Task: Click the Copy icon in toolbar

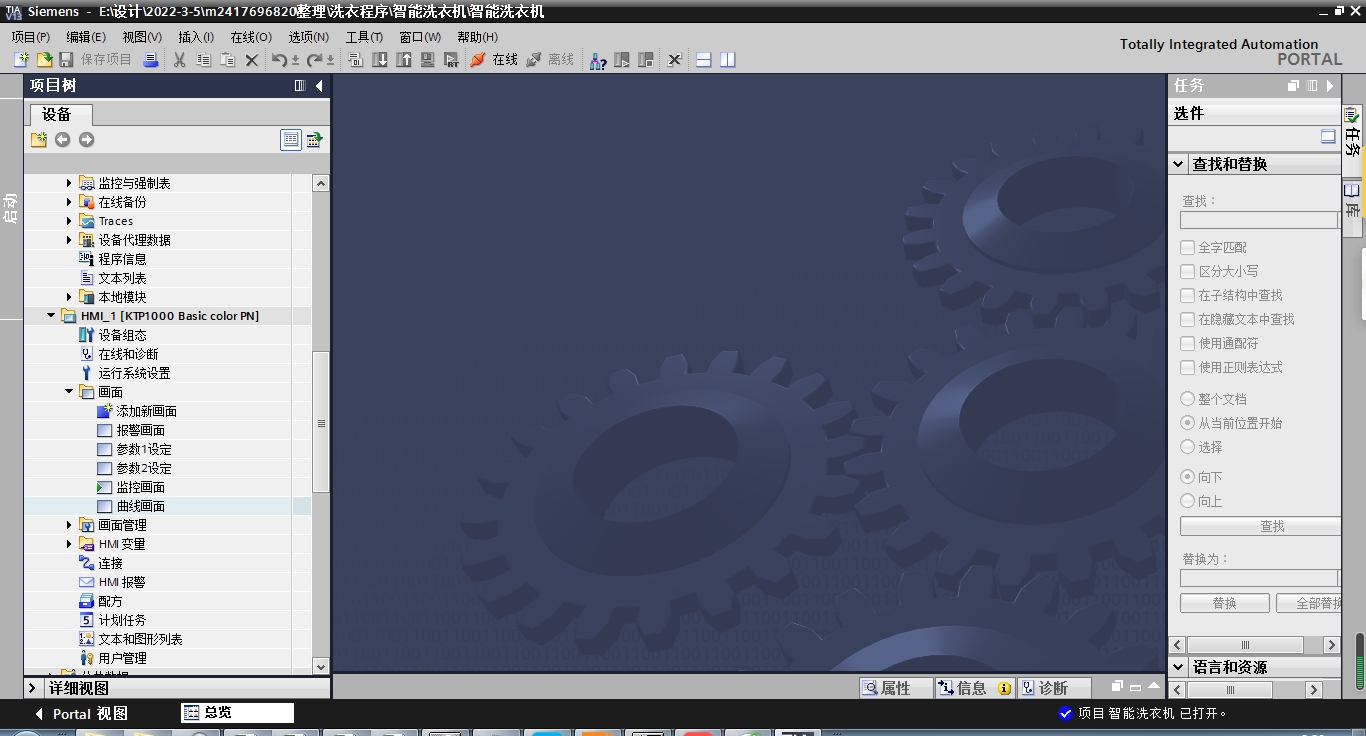Action: pyautogui.click(x=203, y=60)
